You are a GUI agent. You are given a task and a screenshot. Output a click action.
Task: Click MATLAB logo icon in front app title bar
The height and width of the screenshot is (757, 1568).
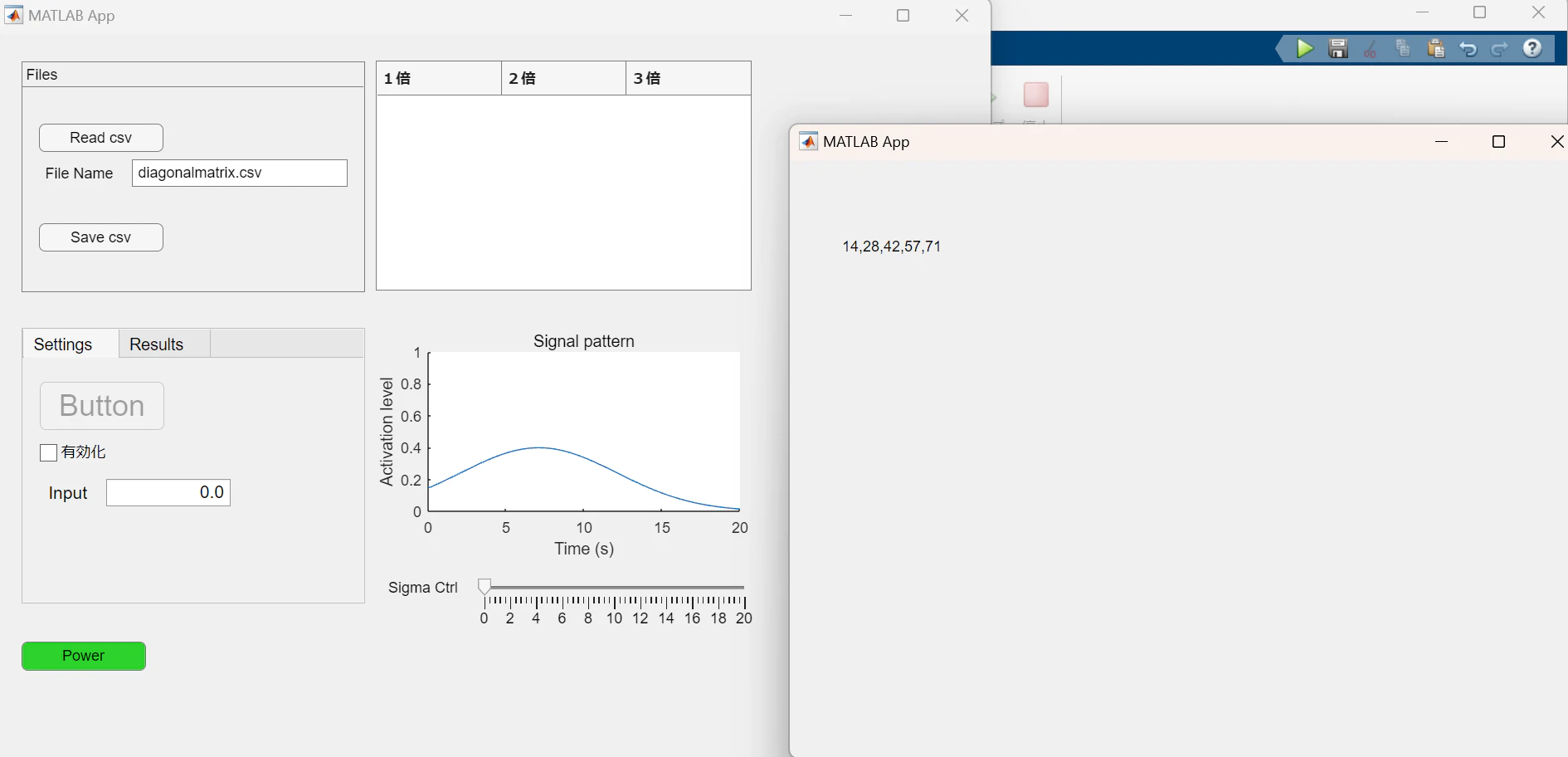808,141
